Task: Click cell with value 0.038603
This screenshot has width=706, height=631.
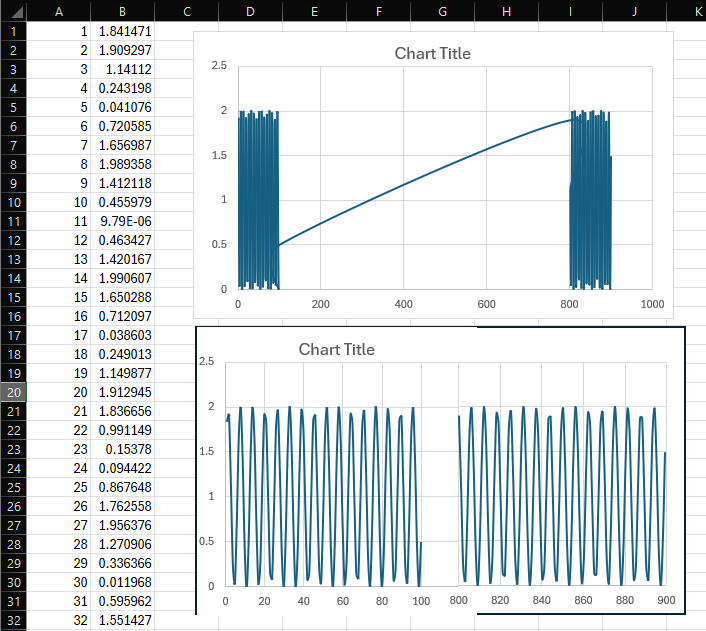Action: (x=122, y=335)
